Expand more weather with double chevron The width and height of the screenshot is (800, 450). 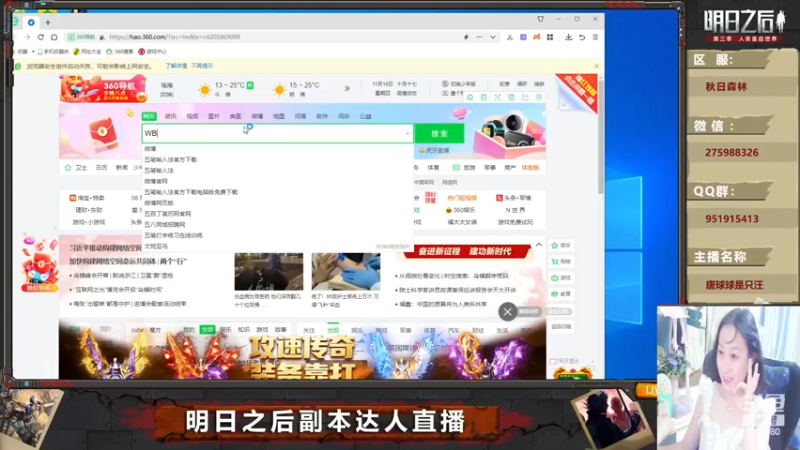tap(347, 88)
